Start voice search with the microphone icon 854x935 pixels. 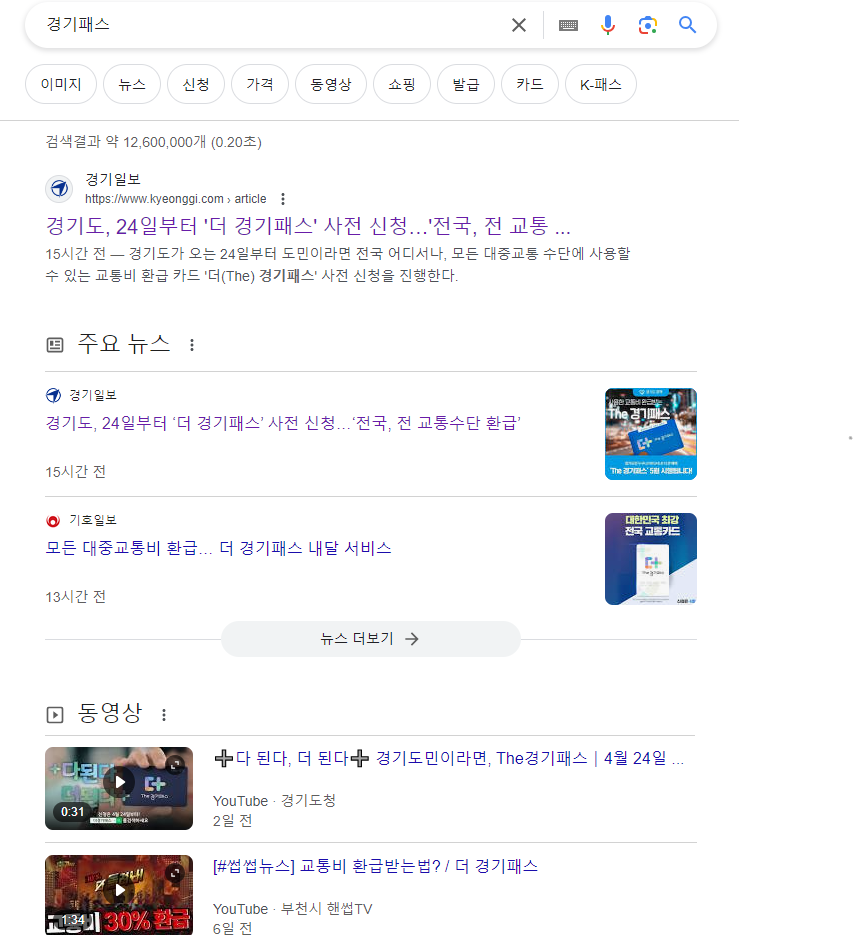point(608,25)
